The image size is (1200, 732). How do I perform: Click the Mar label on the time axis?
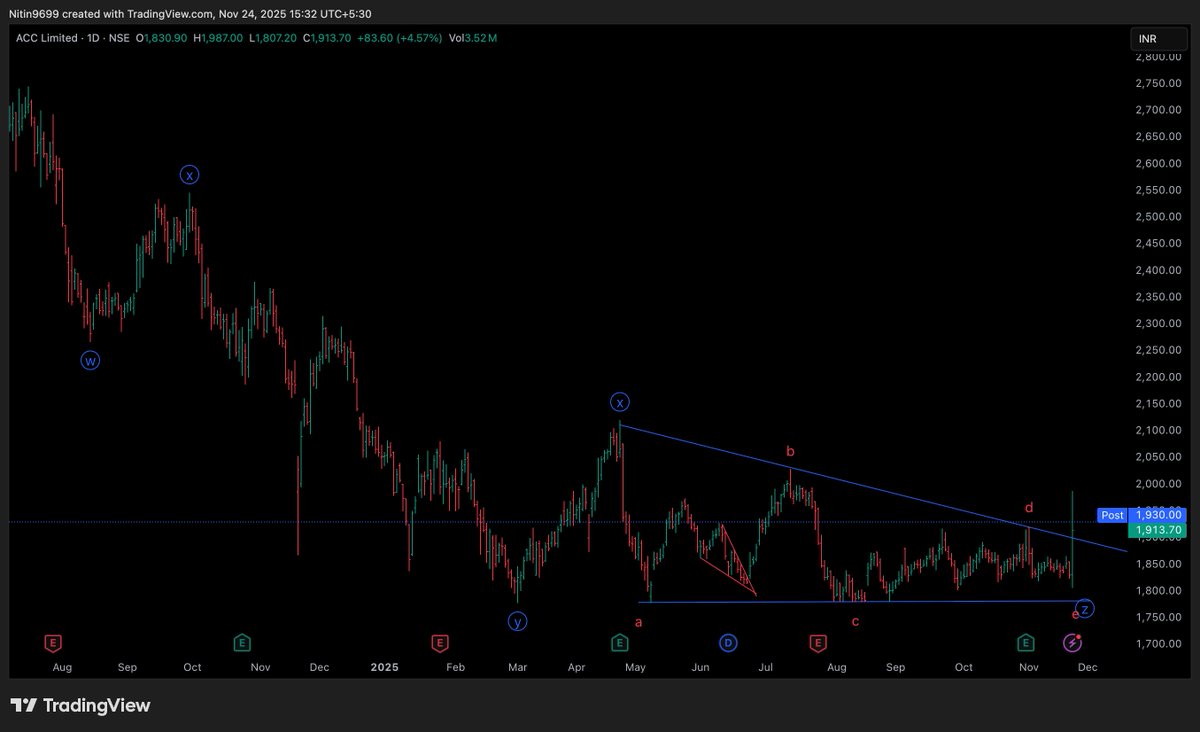point(517,666)
